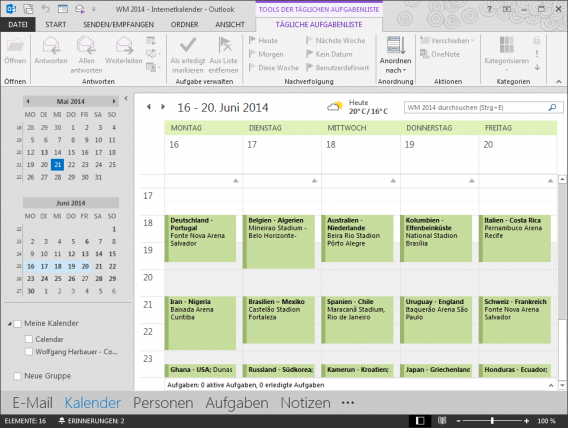Click the undo arrow in quick access toolbar

[x=46, y=8]
